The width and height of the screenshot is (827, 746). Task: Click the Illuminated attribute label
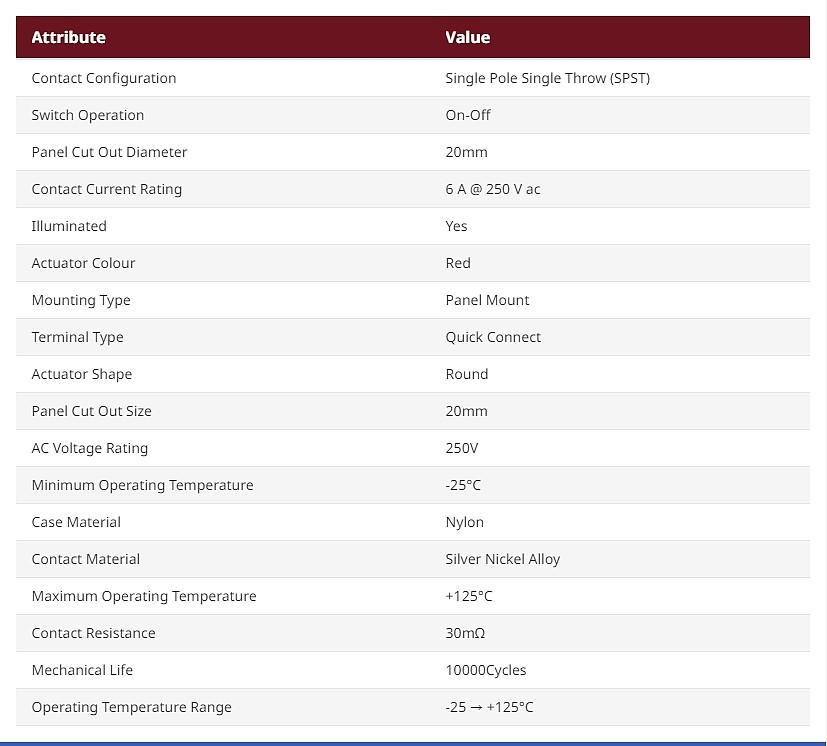point(69,226)
